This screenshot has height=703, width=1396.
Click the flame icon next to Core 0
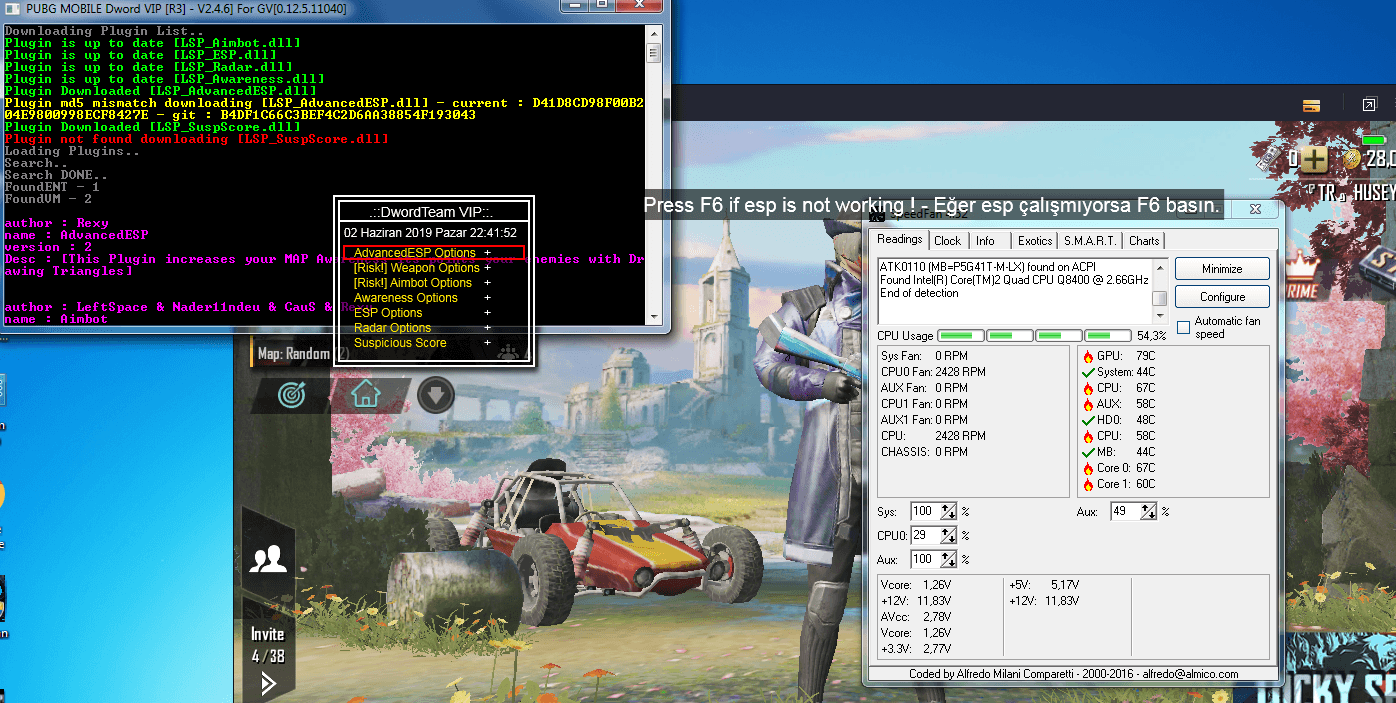[1088, 468]
